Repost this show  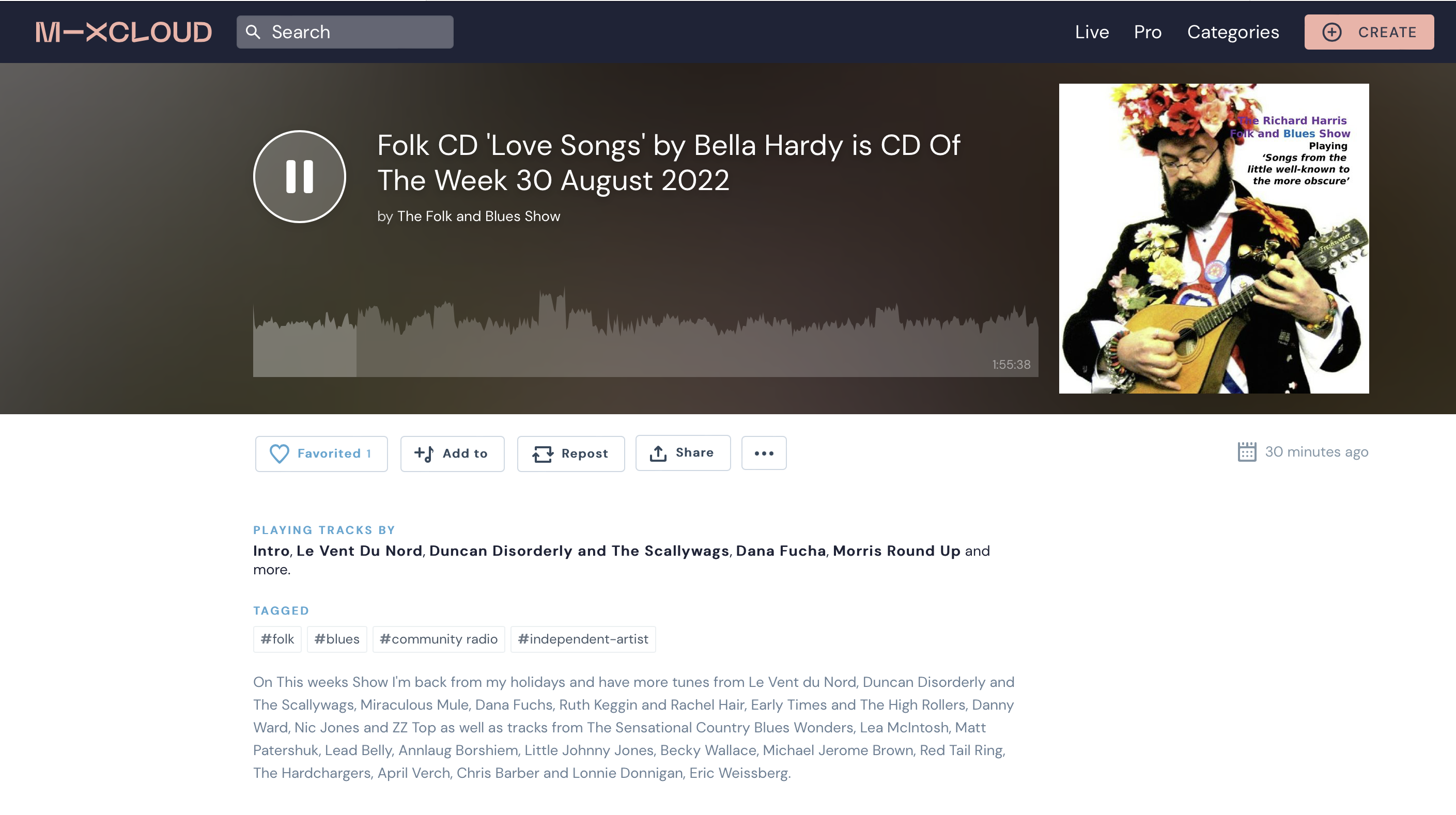pos(571,453)
